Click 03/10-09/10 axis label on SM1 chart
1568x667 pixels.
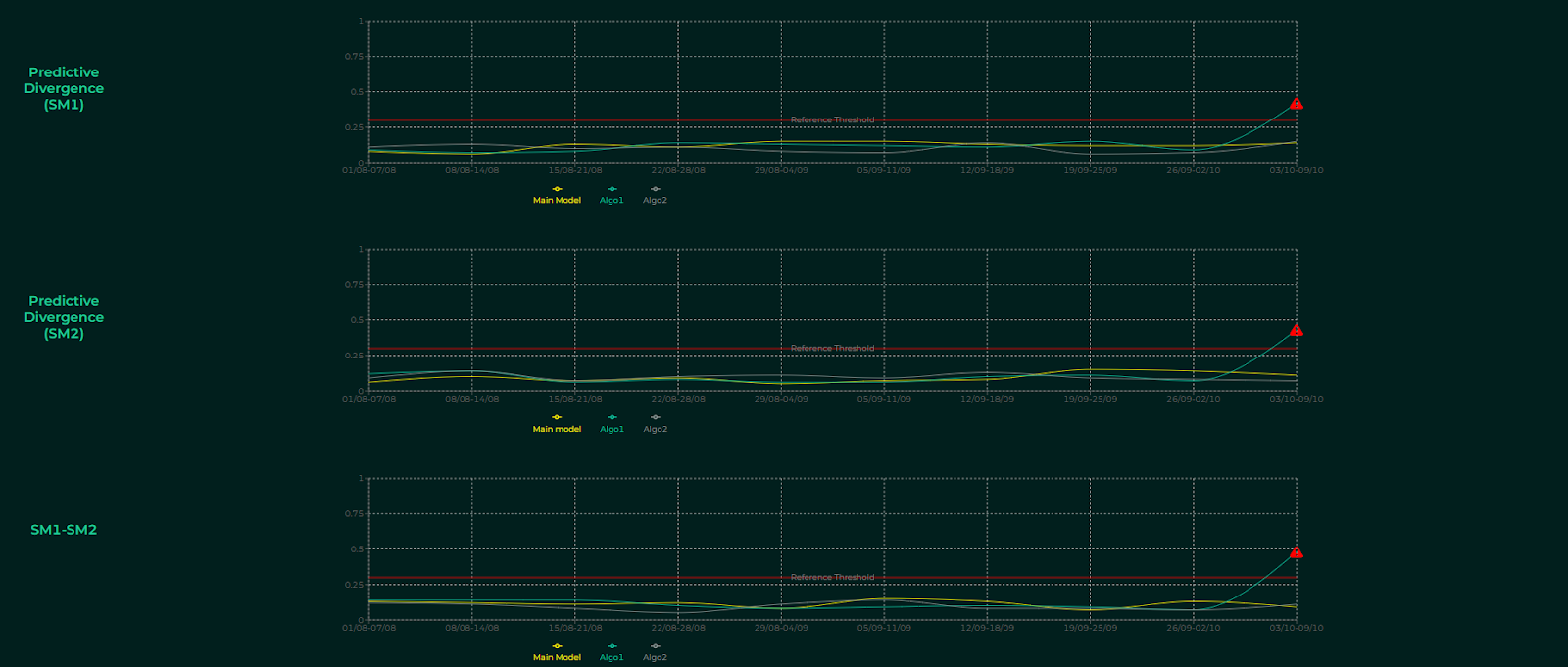[1297, 170]
